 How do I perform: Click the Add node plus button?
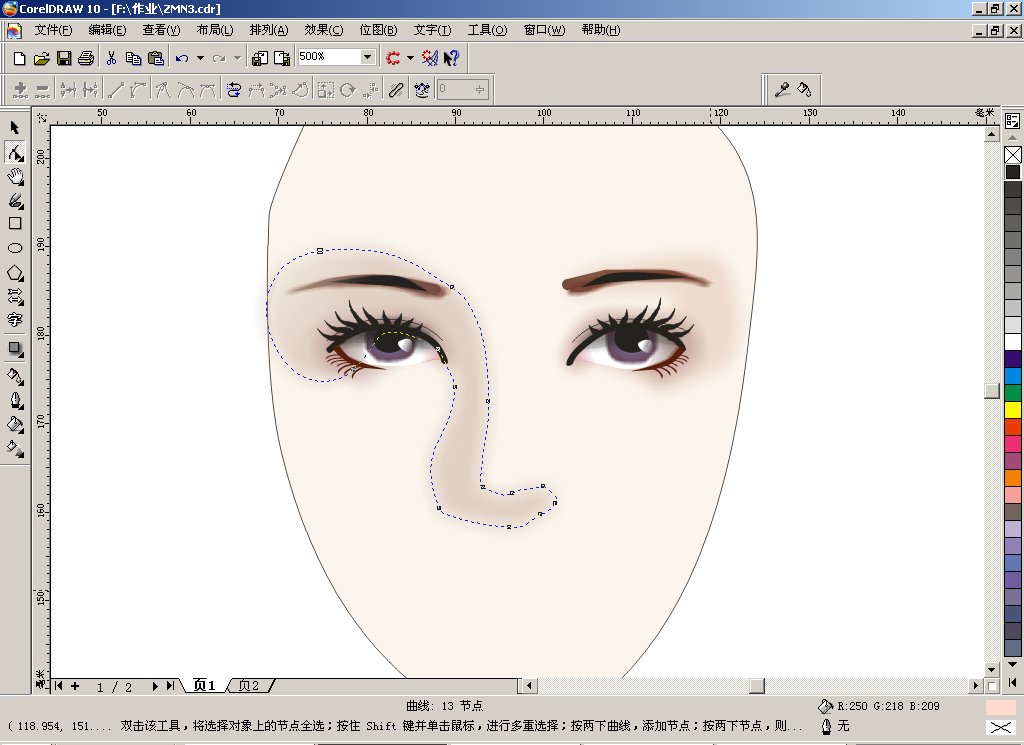coord(20,89)
